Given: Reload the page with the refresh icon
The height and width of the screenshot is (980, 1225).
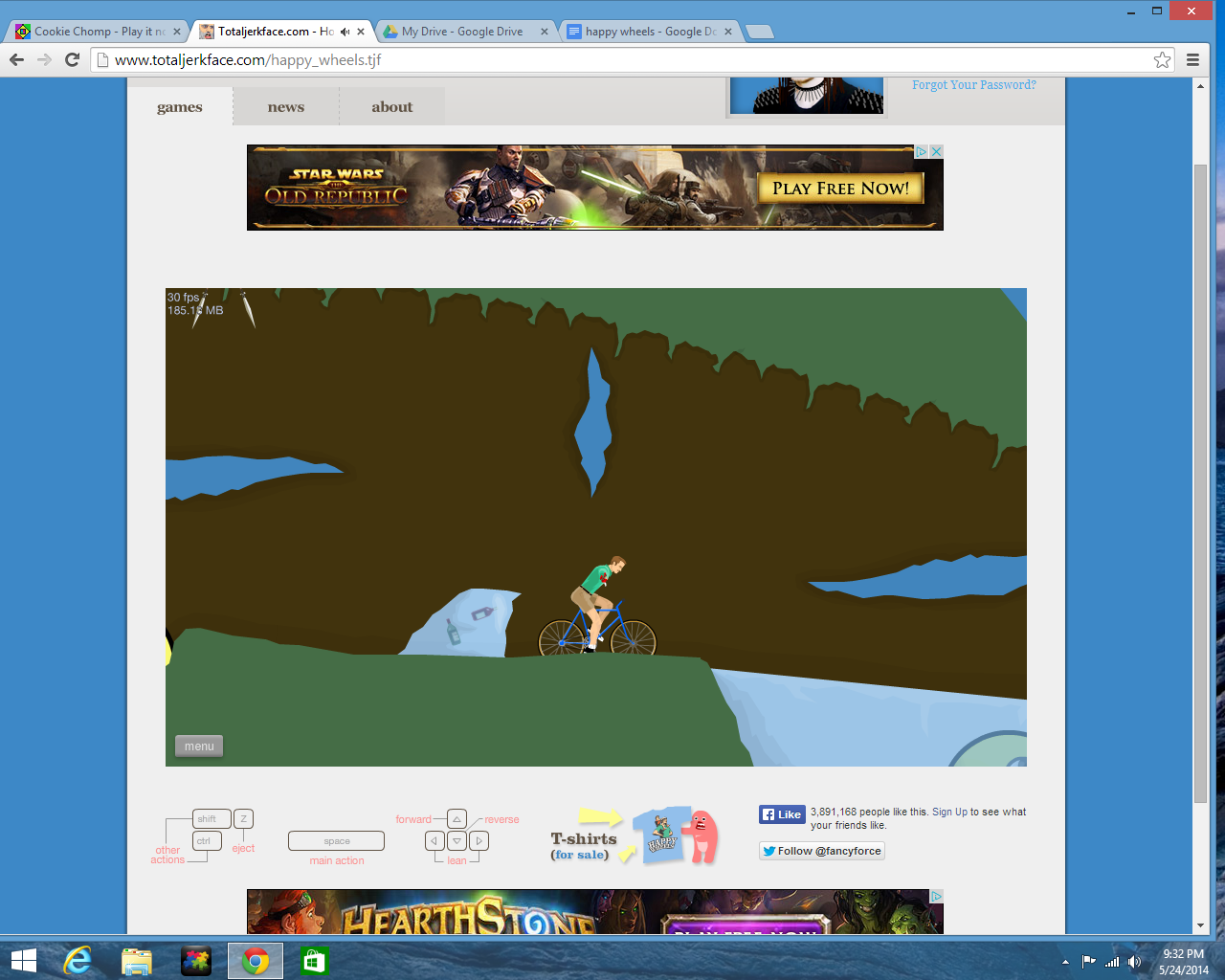Looking at the screenshot, I should (72, 59).
